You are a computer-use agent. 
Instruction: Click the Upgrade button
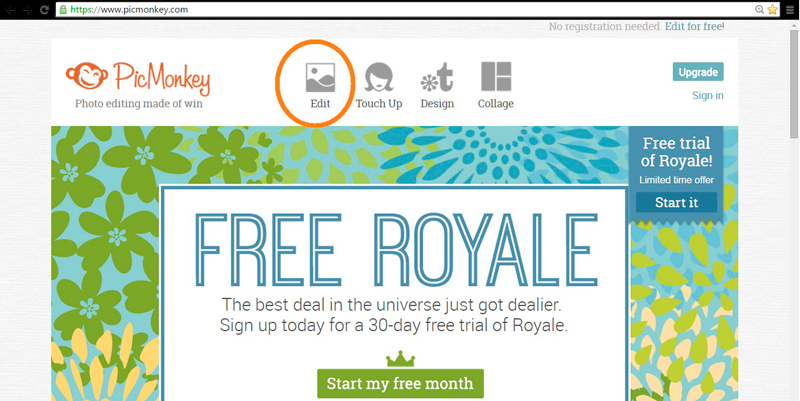pyautogui.click(x=698, y=72)
